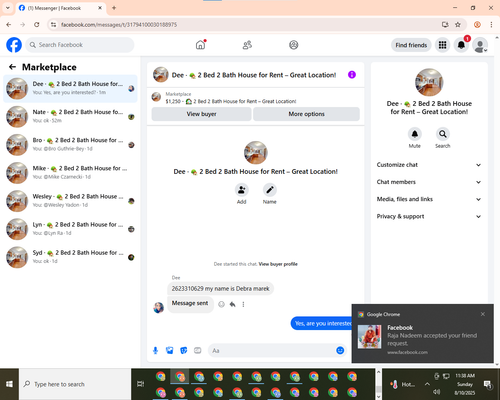Expand Privacy & support section
Screen dimensions: 500x400
click(x=429, y=216)
